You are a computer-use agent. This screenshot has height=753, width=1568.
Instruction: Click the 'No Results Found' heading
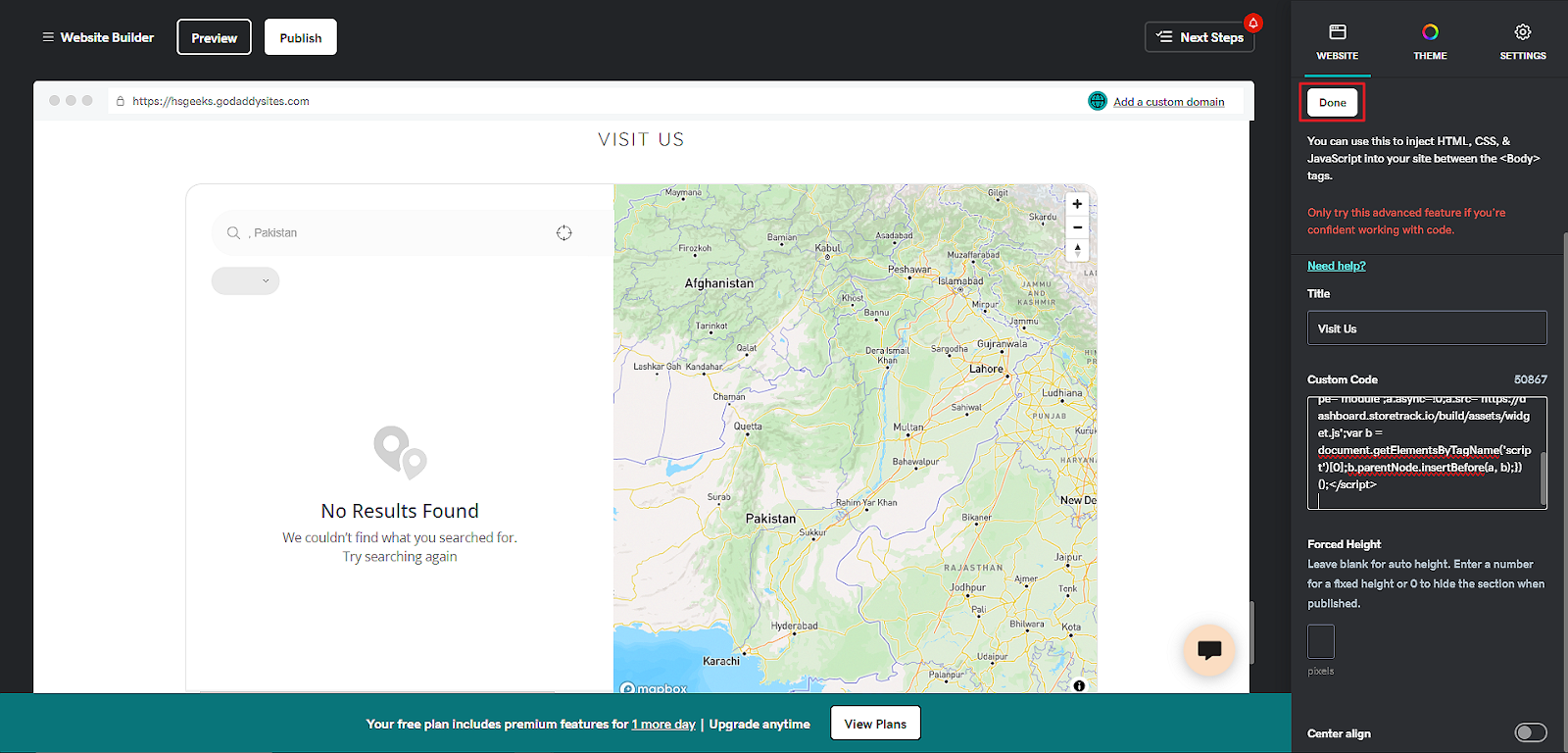pos(400,511)
